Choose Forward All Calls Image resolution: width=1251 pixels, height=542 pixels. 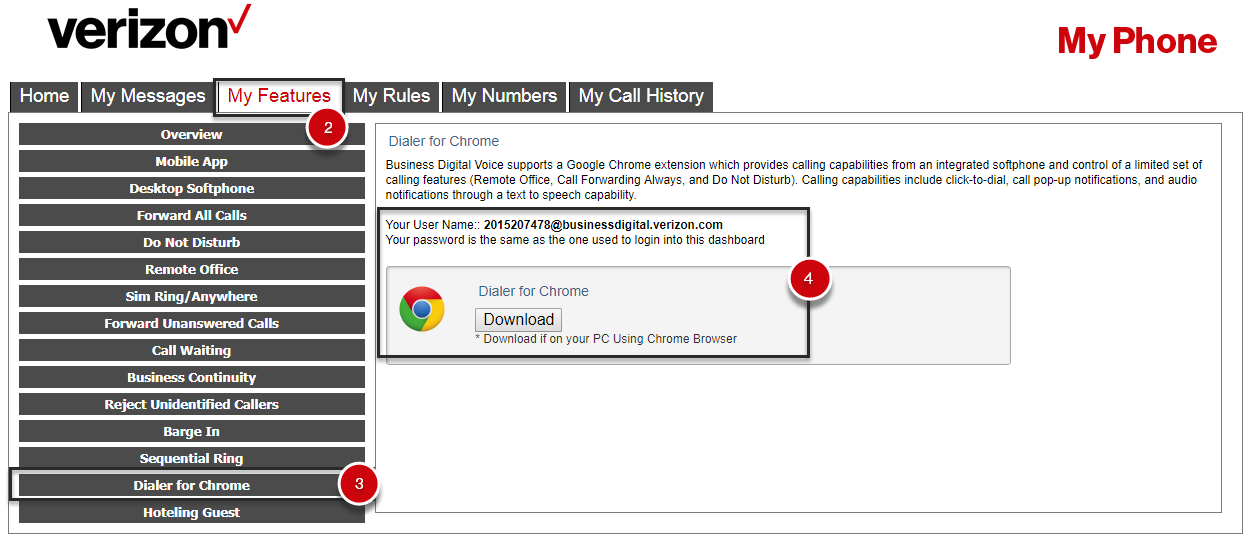pyautogui.click(x=192, y=215)
